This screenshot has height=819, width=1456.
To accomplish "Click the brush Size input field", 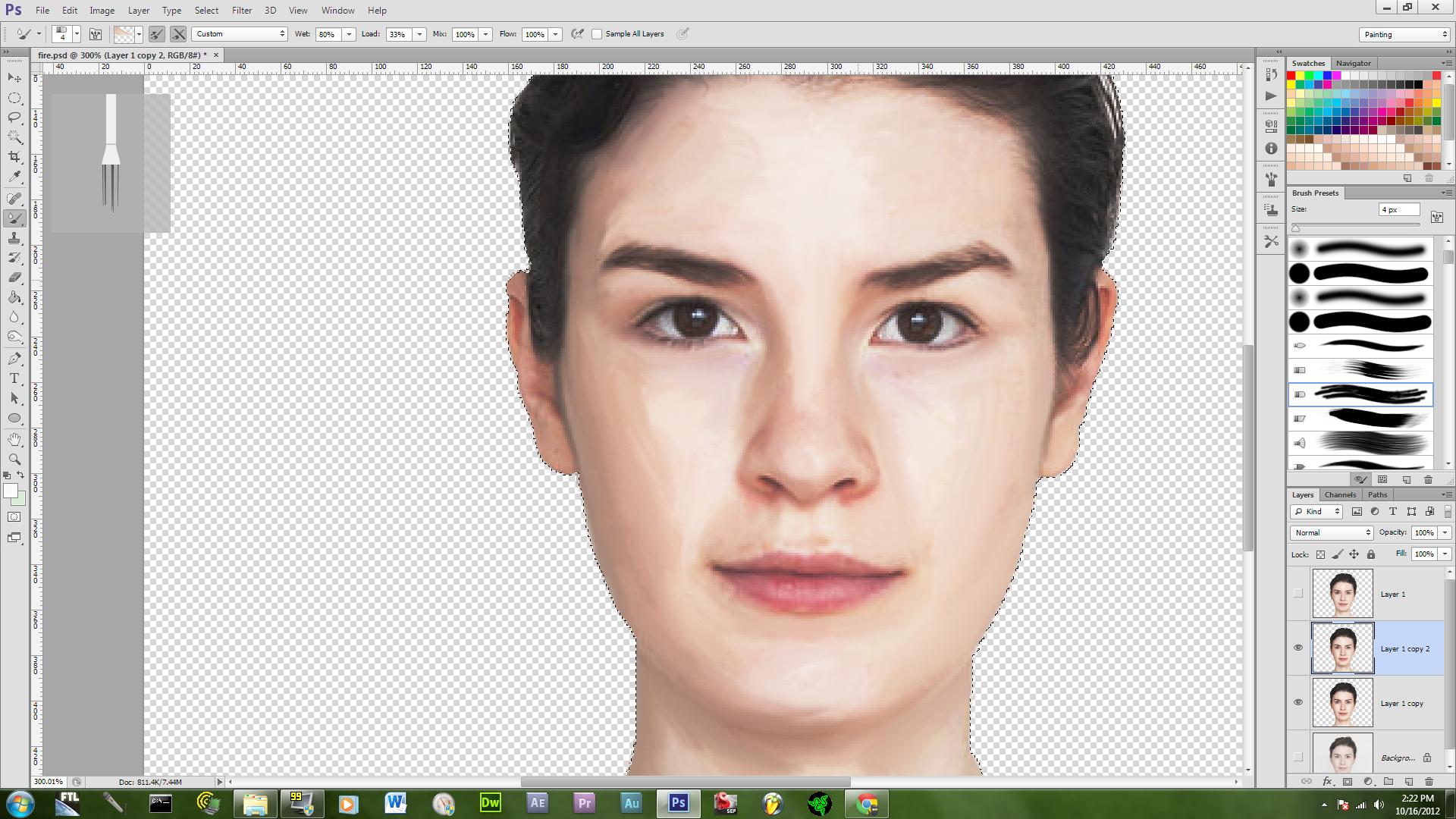I will point(1398,210).
